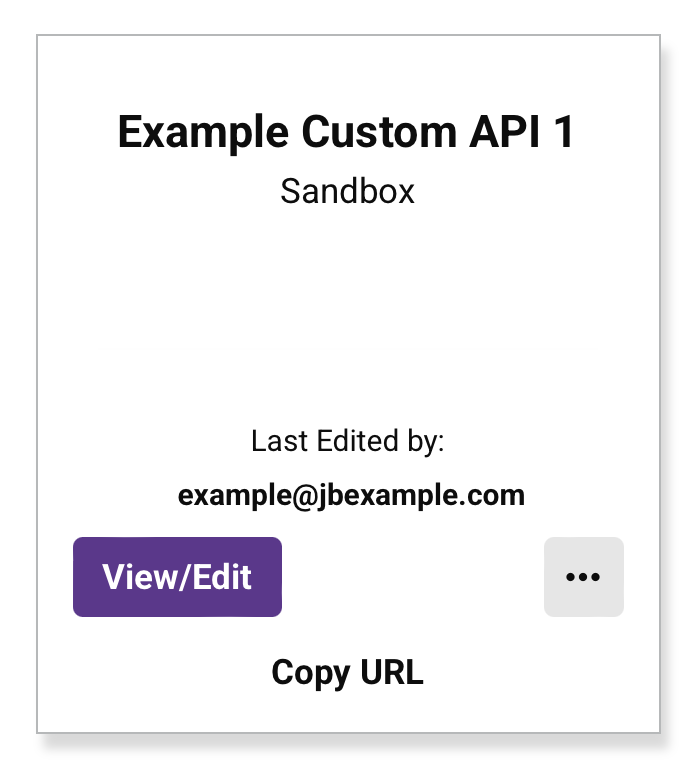Show more actions for Example Custom API 1

[x=583, y=577]
